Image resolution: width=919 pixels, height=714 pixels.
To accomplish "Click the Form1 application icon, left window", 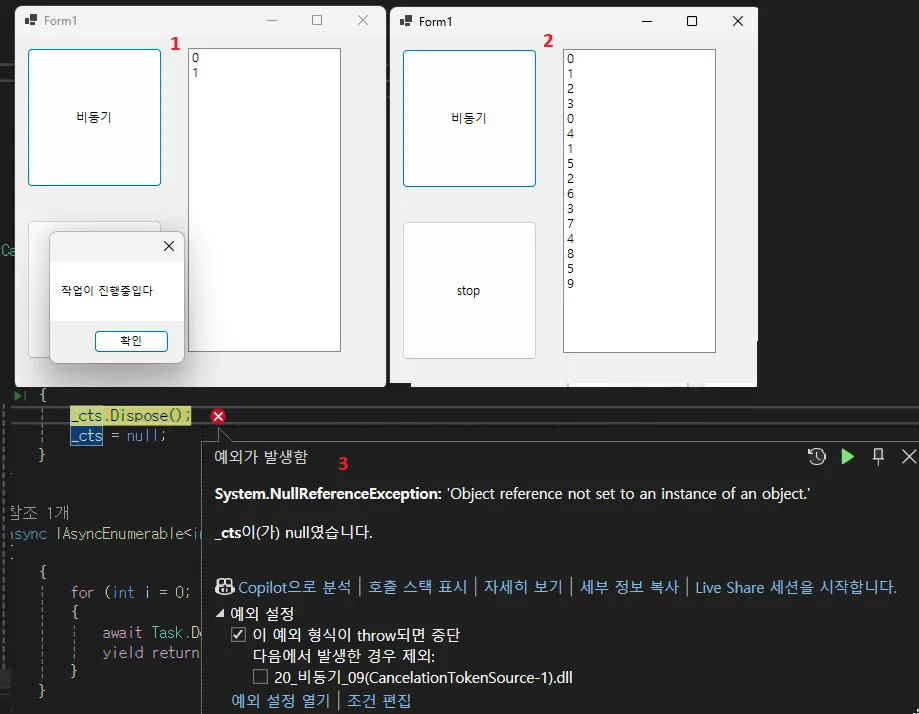I will [x=30, y=19].
